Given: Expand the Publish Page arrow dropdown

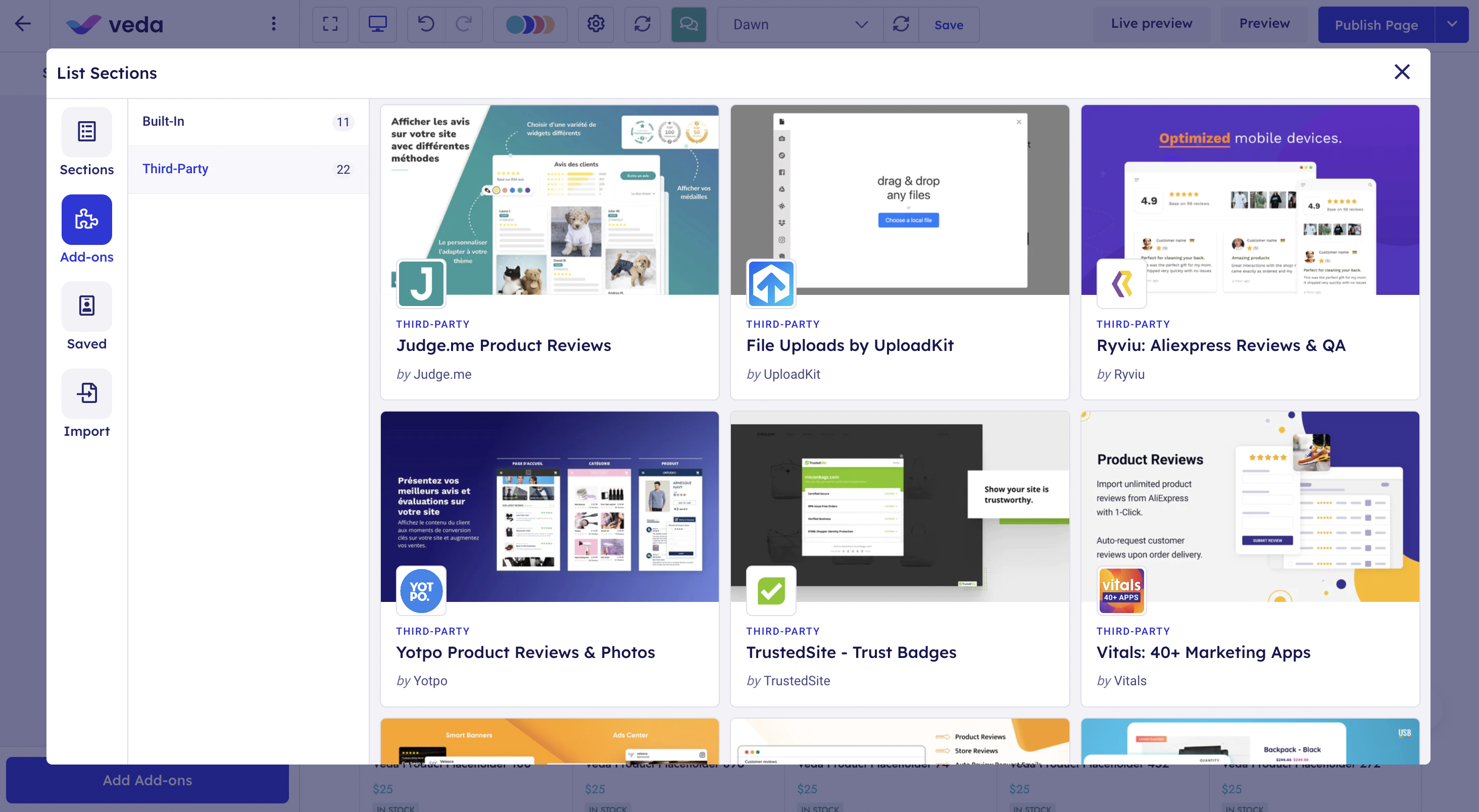Looking at the screenshot, I should [x=1451, y=24].
